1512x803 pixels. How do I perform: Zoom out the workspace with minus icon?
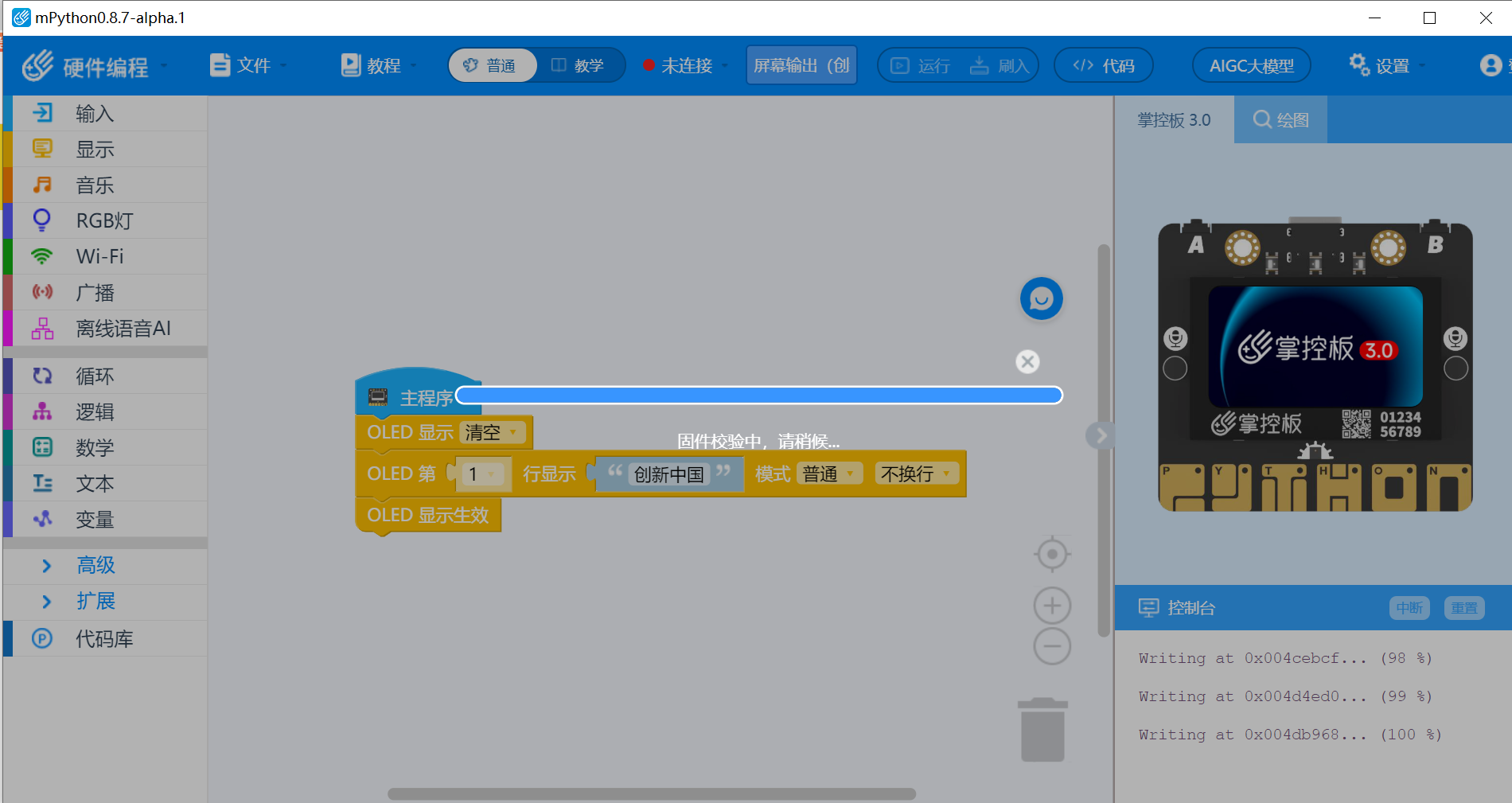pos(1052,645)
